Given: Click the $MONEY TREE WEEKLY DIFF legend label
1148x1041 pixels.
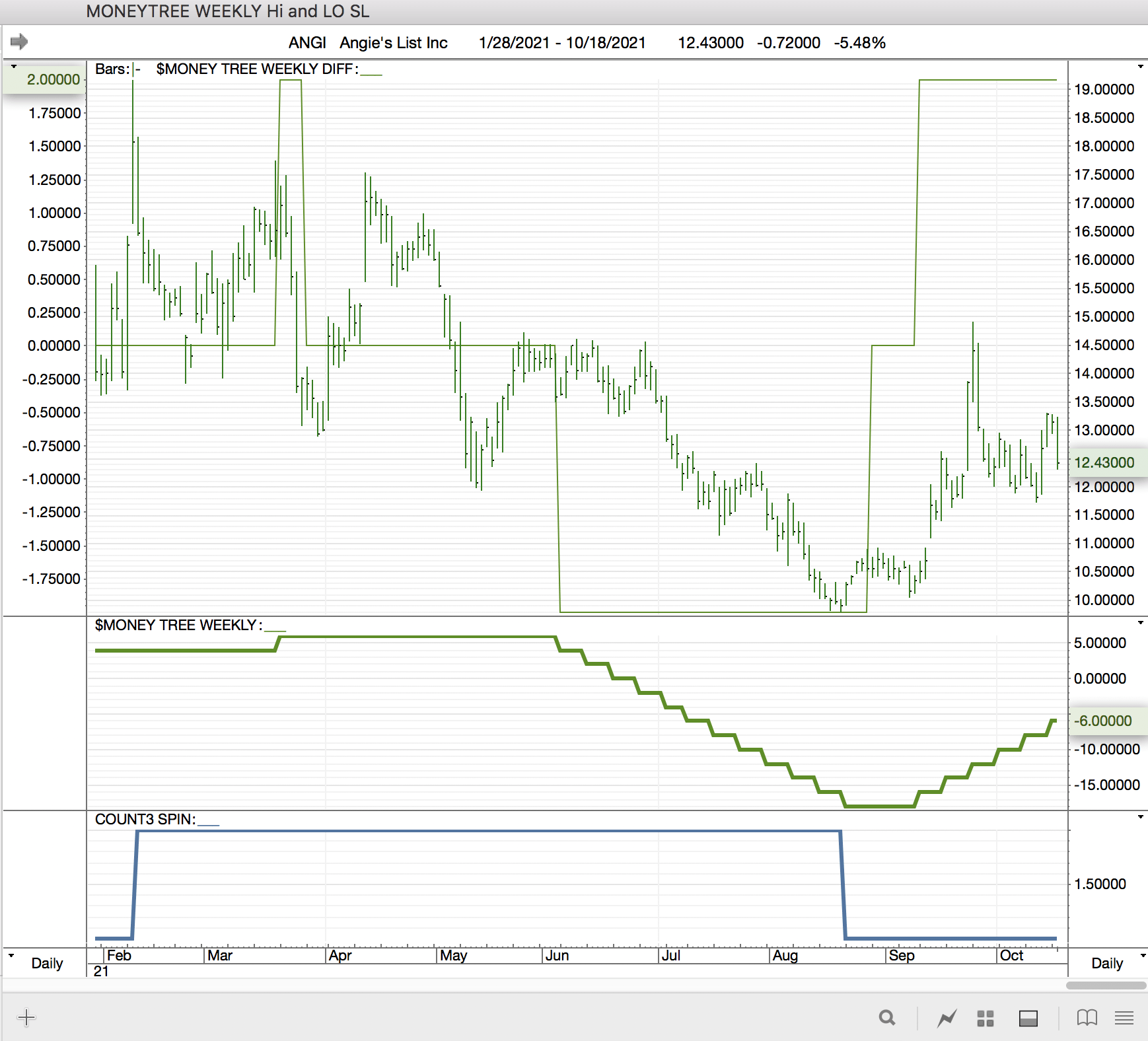Looking at the screenshot, I should coord(257,69).
